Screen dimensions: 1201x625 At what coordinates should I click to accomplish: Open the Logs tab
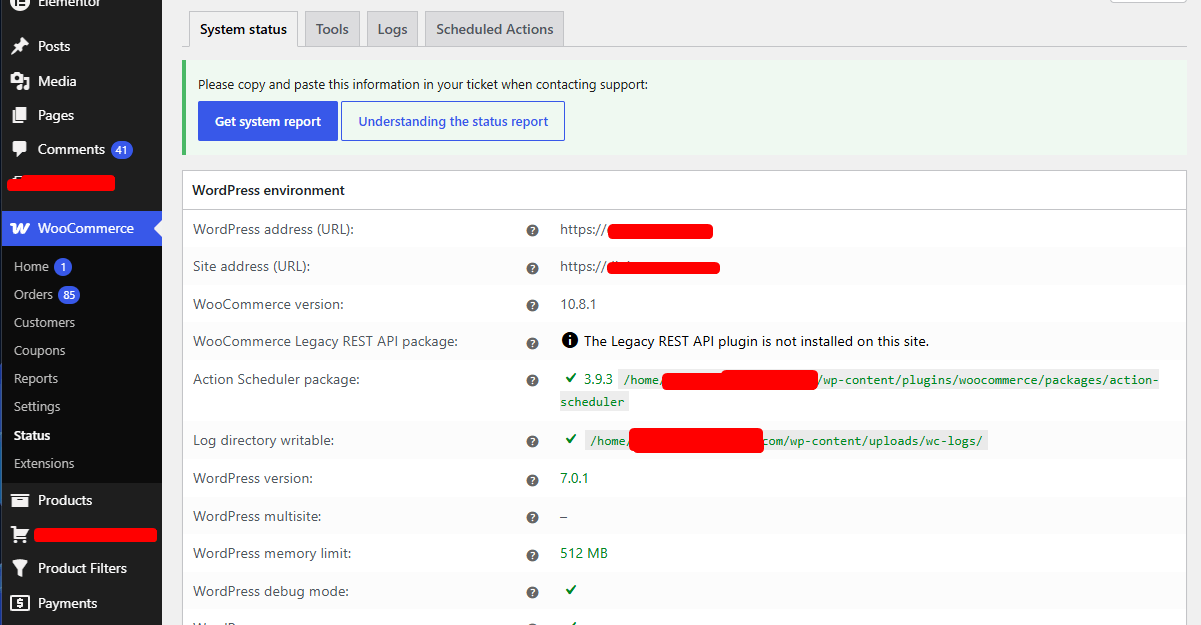click(x=392, y=29)
